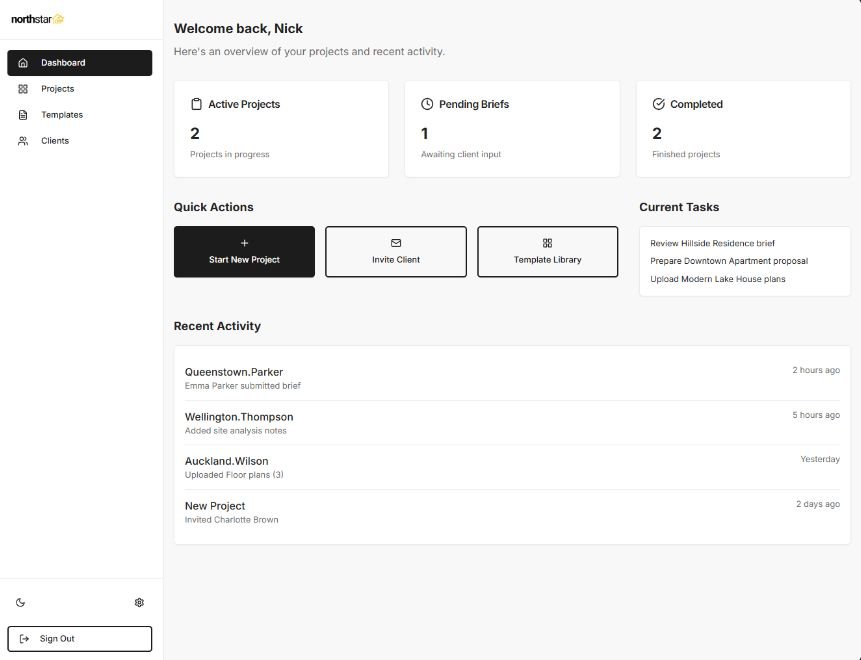
Task: Open Queenstown.Parker activity entry
Action: [512, 378]
